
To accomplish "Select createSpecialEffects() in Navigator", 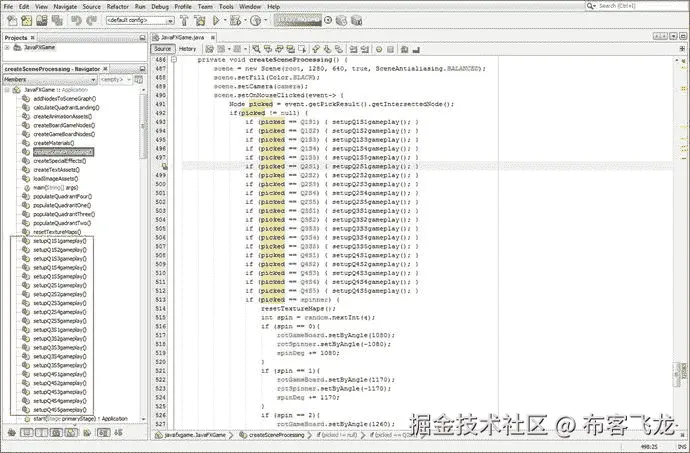I will pyautogui.click(x=59, y=161).
